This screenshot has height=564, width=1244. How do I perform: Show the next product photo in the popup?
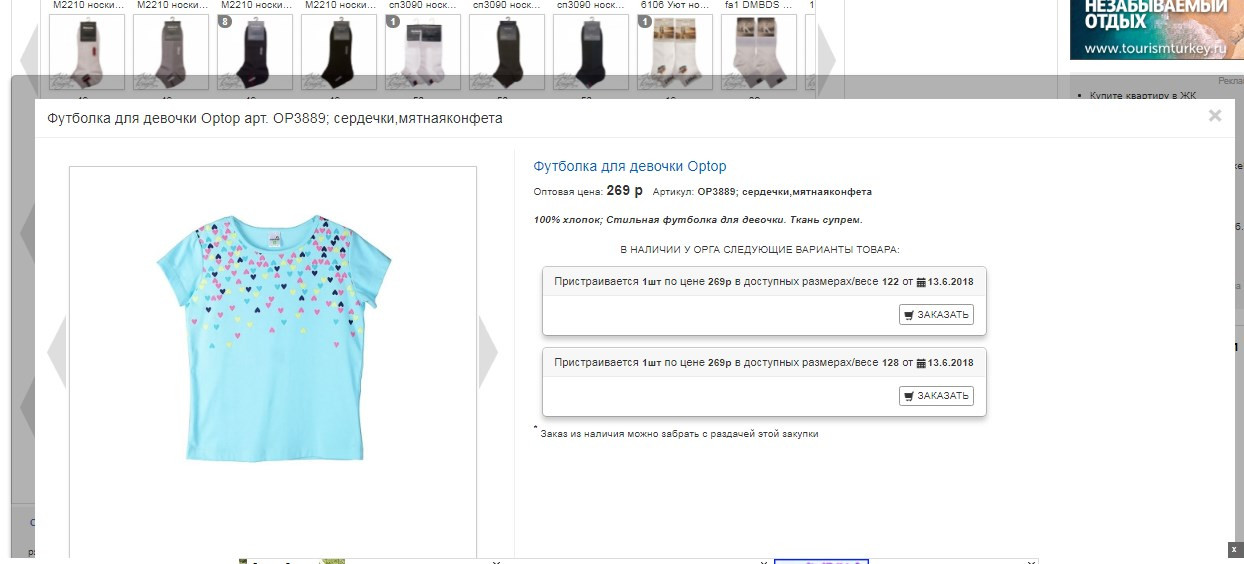488,352
